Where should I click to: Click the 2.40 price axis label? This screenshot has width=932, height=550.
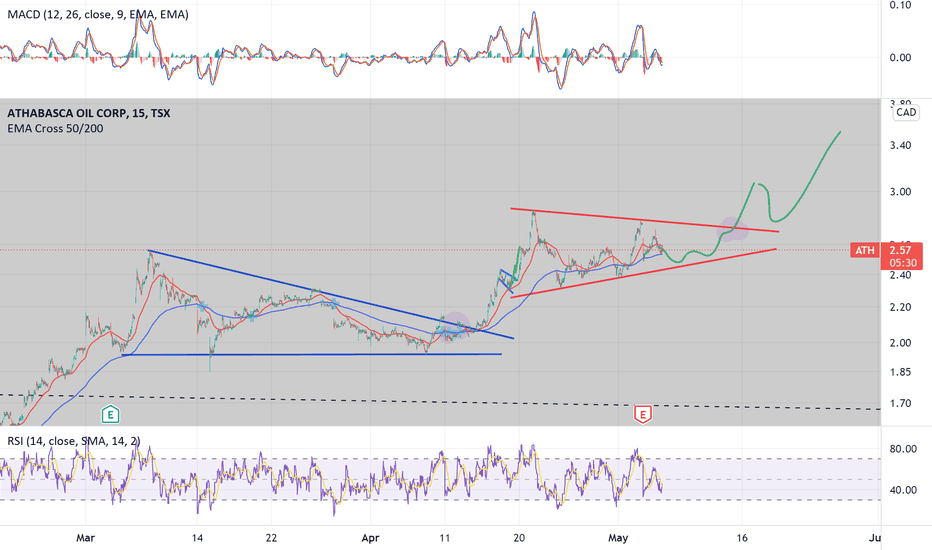tap(900, 275)
